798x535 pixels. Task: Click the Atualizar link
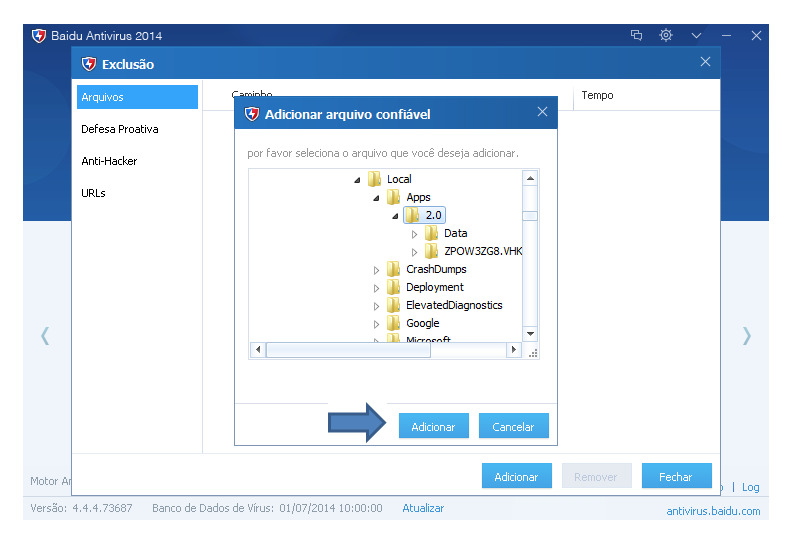coord(423,508)
